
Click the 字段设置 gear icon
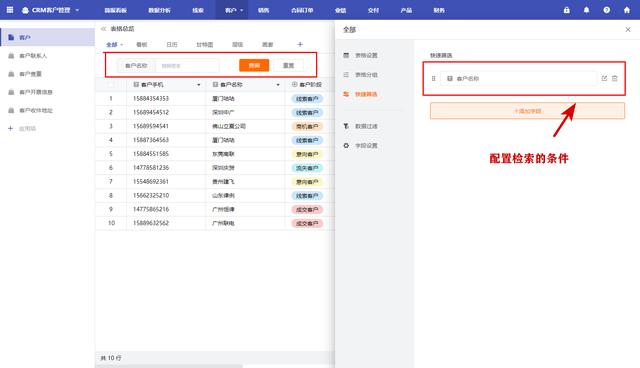(x=346, y=145)
